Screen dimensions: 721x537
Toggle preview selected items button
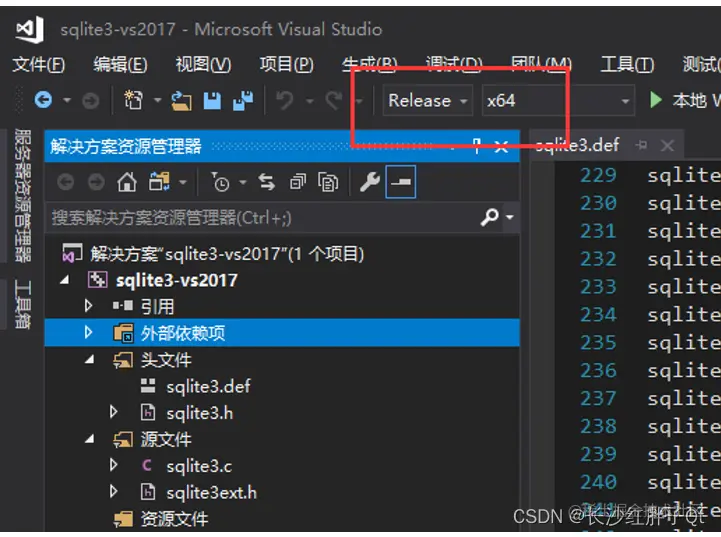click(401, 182)
